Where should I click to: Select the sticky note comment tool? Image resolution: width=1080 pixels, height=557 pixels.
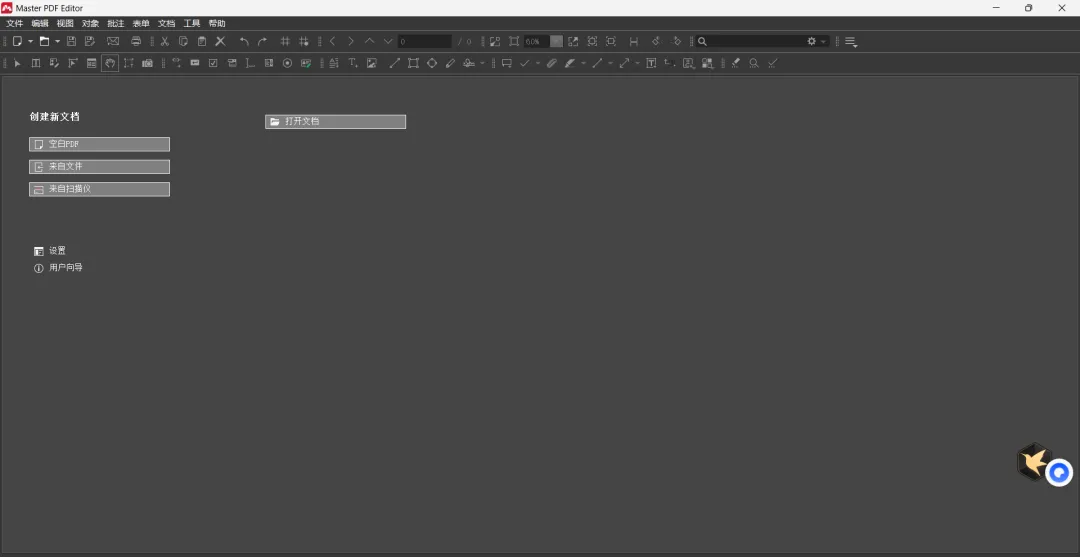pyautogui.click(x=507, y=63)
